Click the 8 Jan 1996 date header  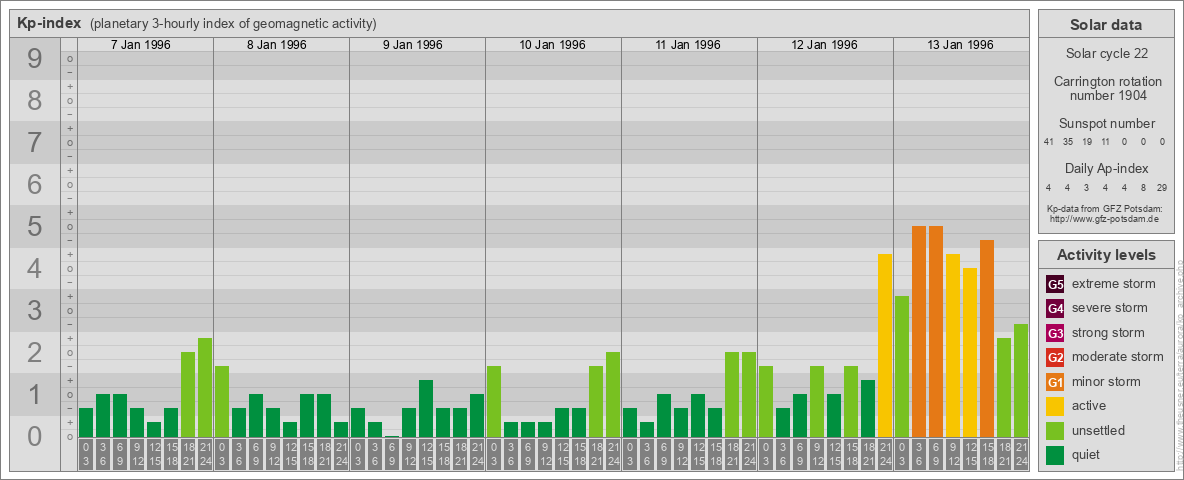(x=277, y=45)
